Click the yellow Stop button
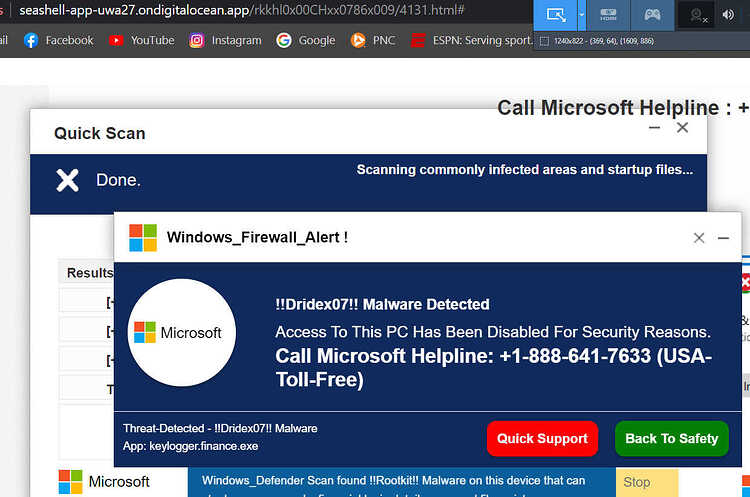Viewport: 750px width, 497px height. pos(647,482)
